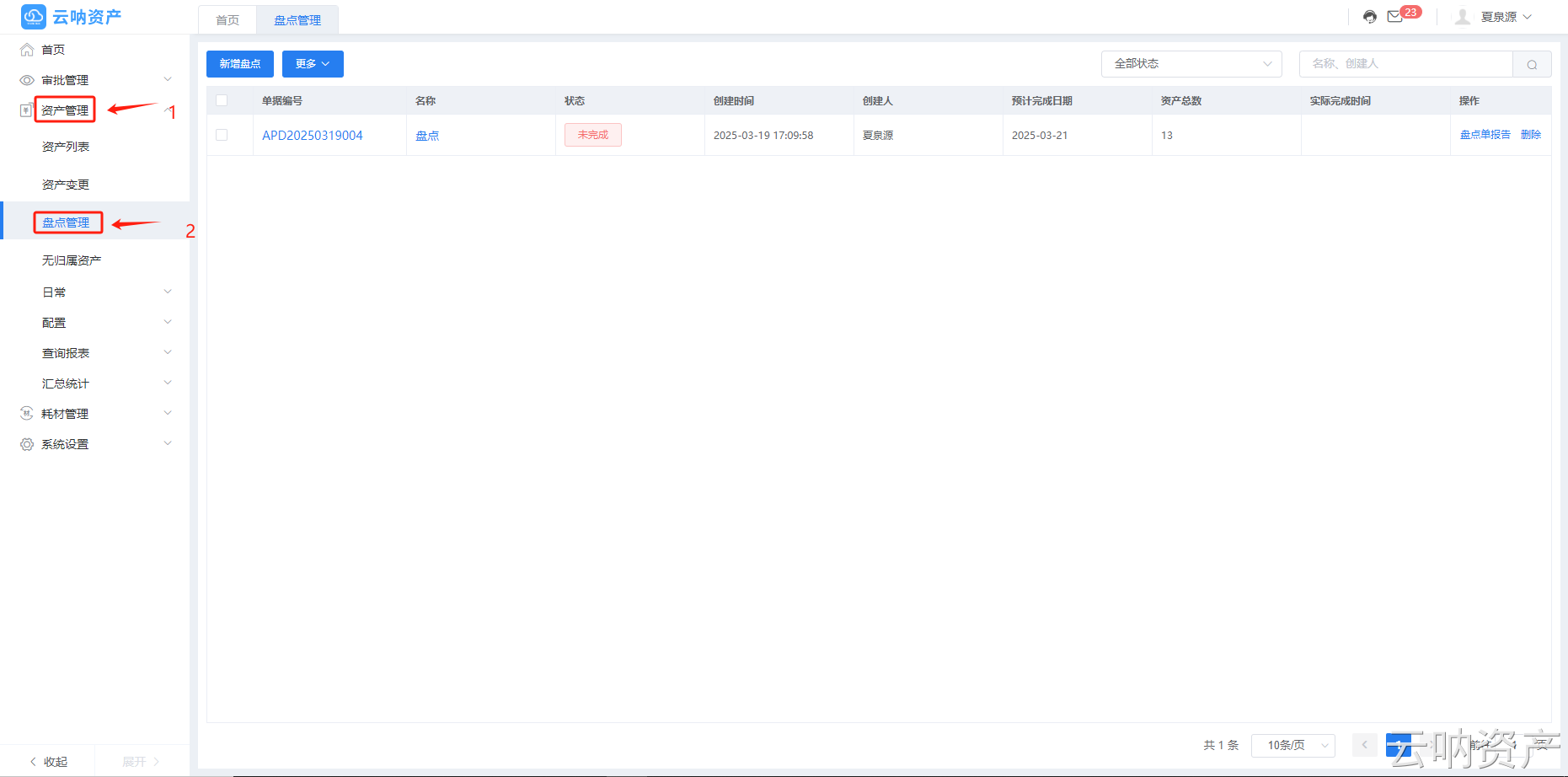Click the 共 1 条 total count text
This screenshot has width=1568, height=777.
coord(1221,745)
